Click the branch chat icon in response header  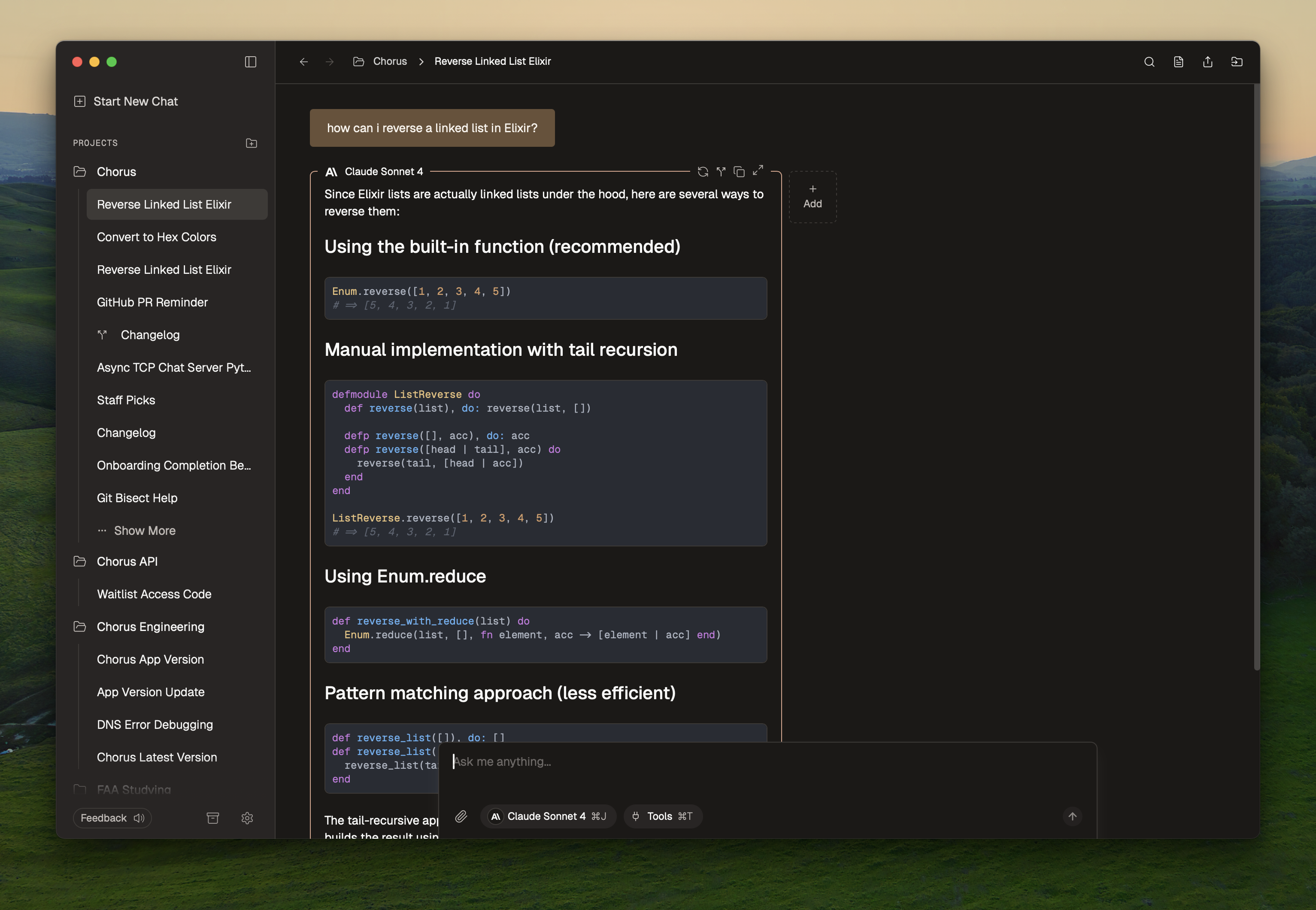point(721,172)
